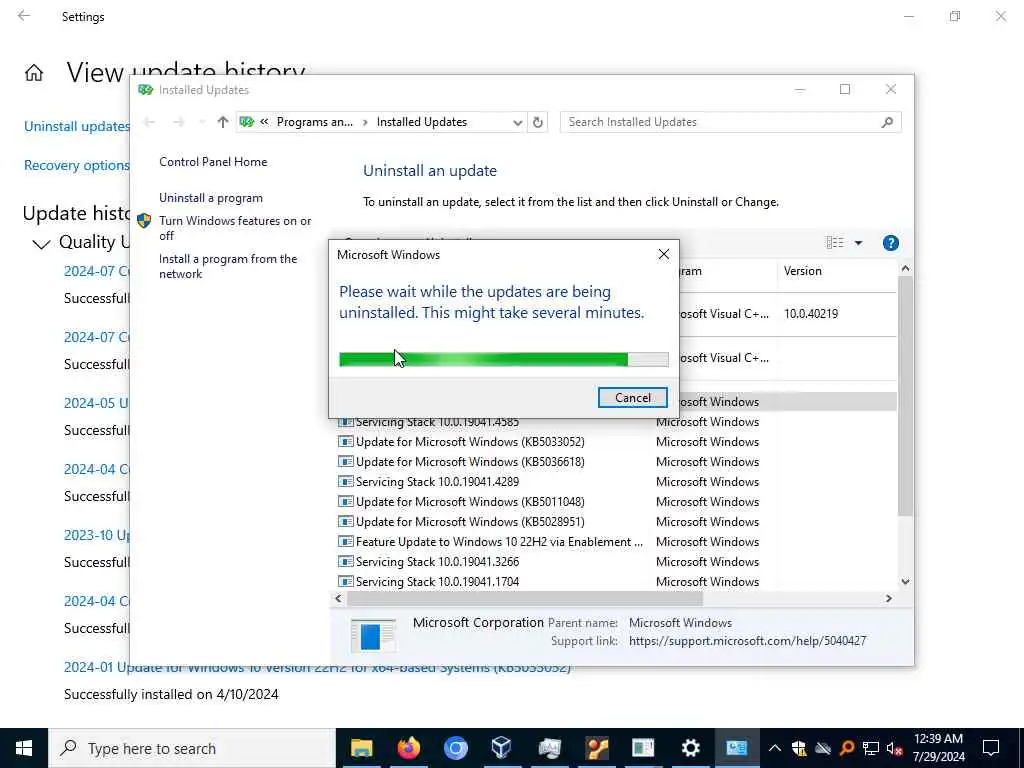1024x768 pixels.
Task: Collapse the Quality Updates section chevron
Action: [x=41, y=244]
